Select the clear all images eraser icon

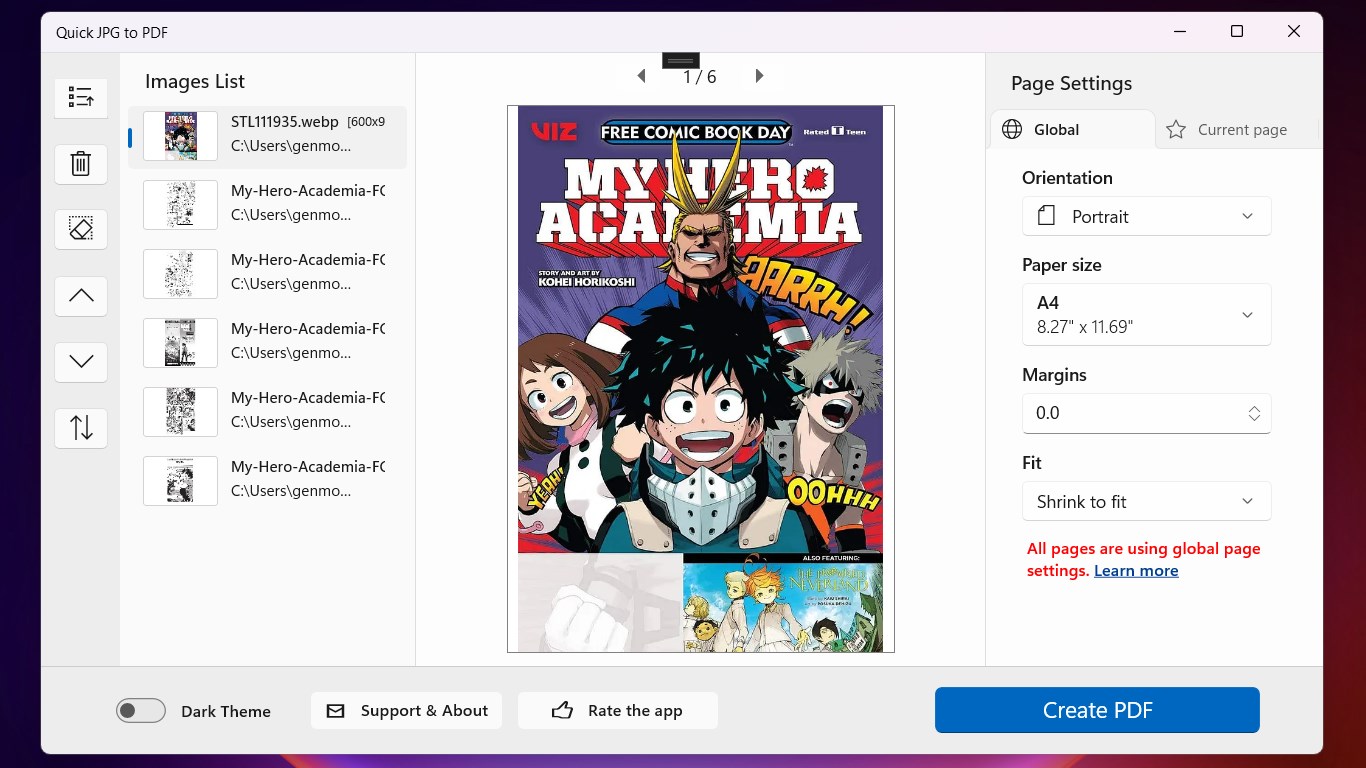[80, 229]
